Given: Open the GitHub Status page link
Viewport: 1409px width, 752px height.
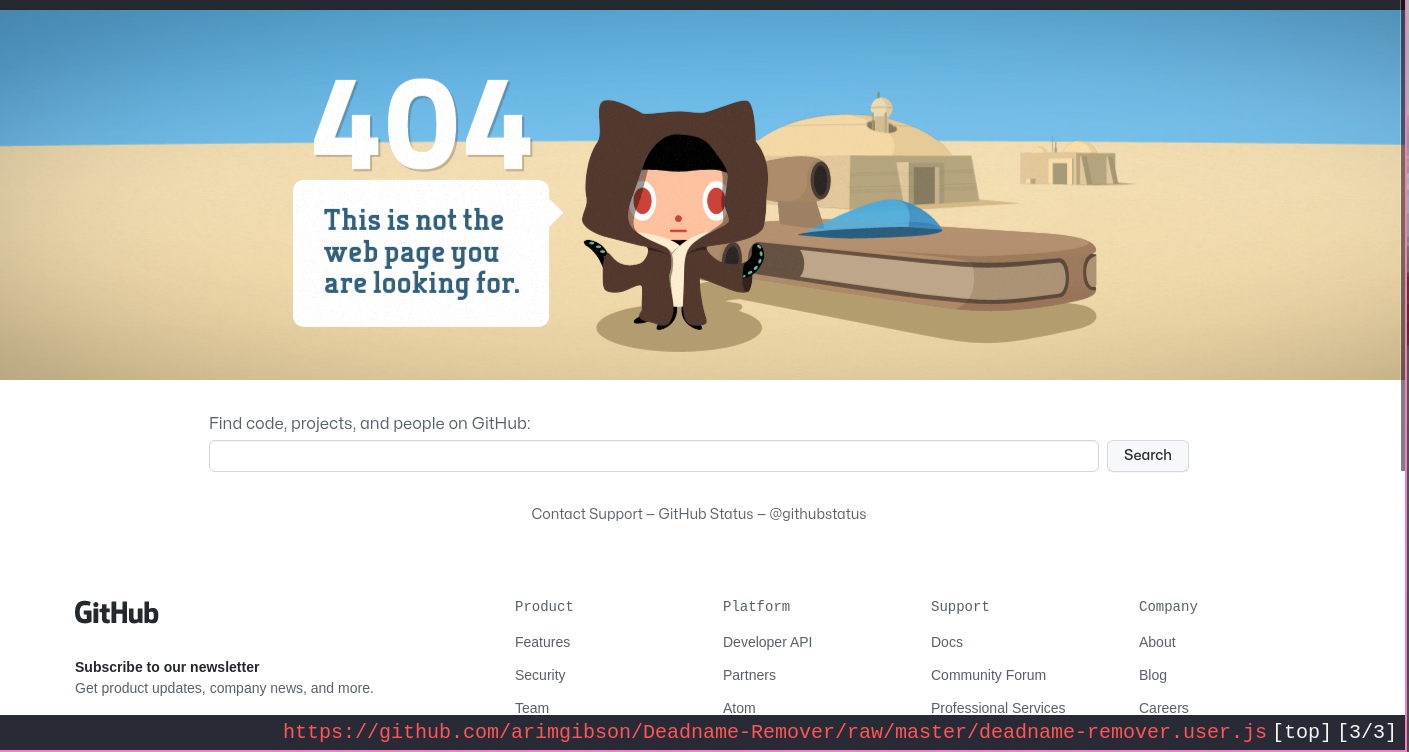Looking at the screenshot, I should tap(706, 514).
